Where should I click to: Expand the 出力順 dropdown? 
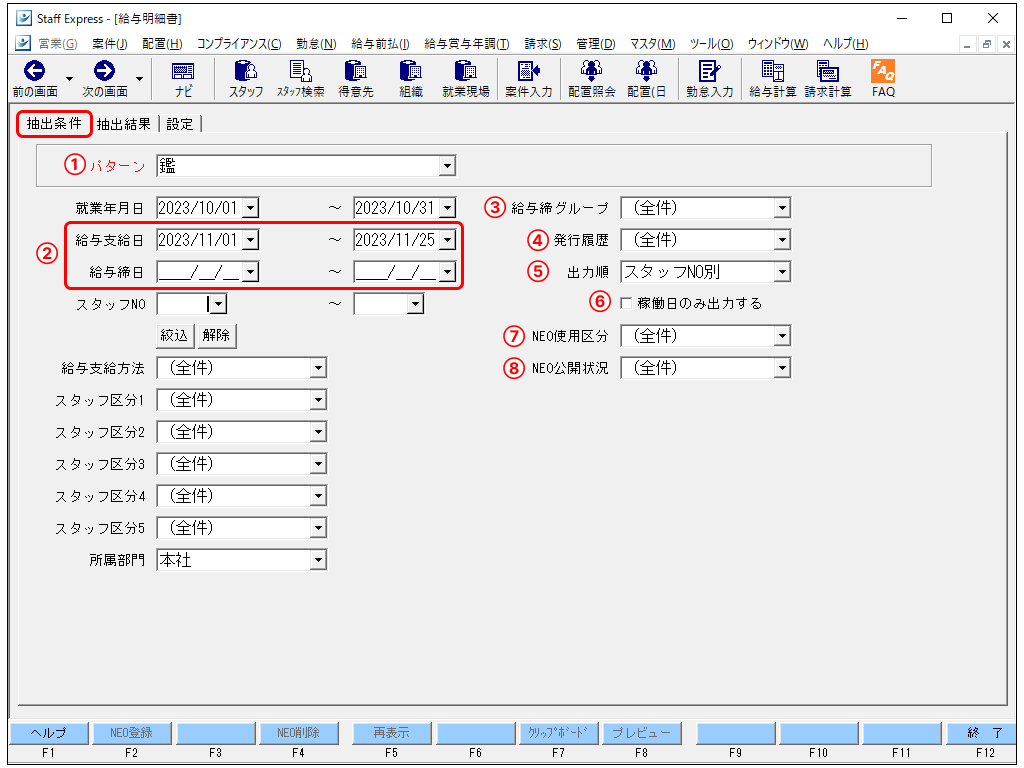(782, 272)
